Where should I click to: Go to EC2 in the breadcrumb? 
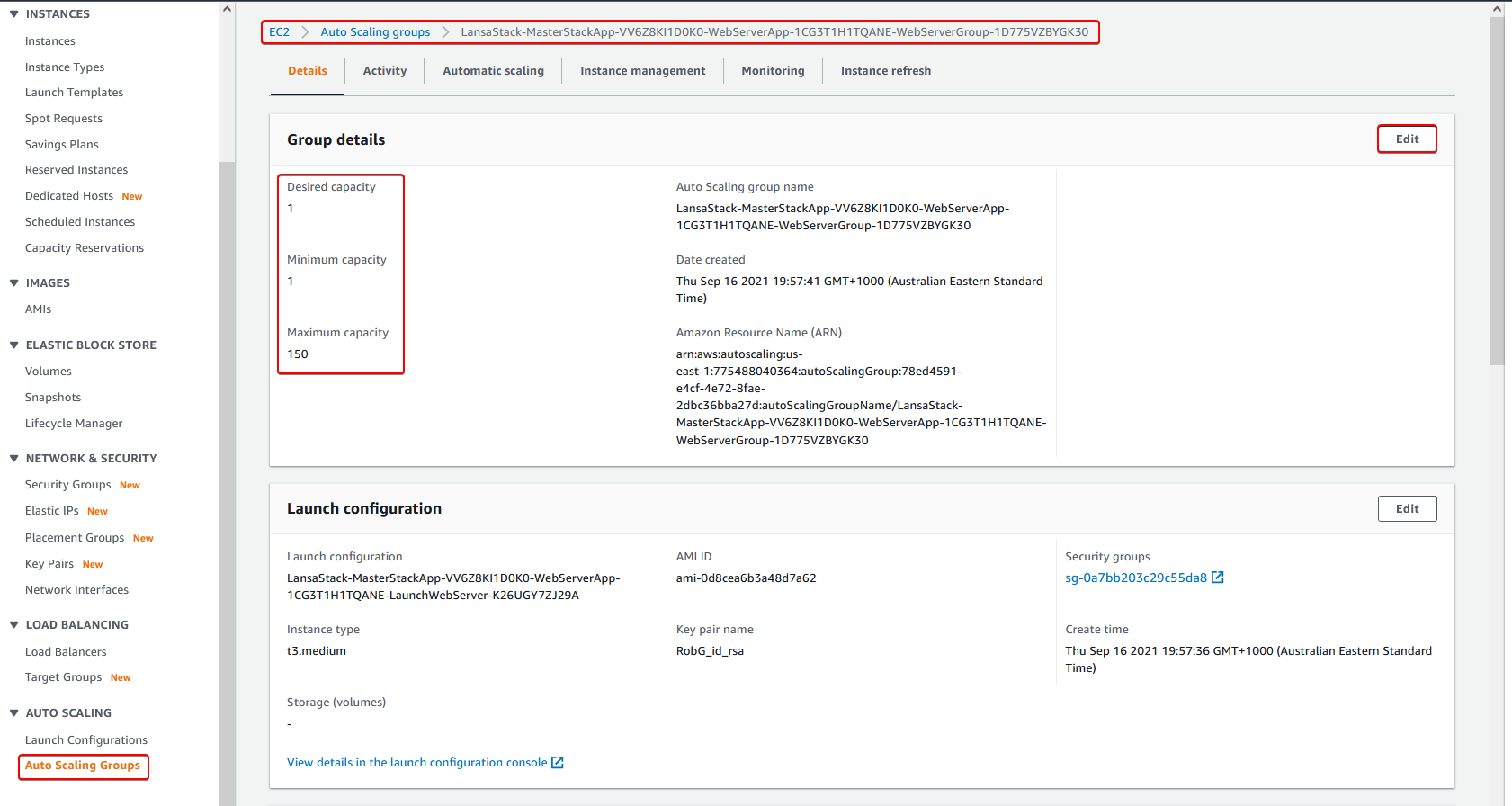(x=280, y=32)
